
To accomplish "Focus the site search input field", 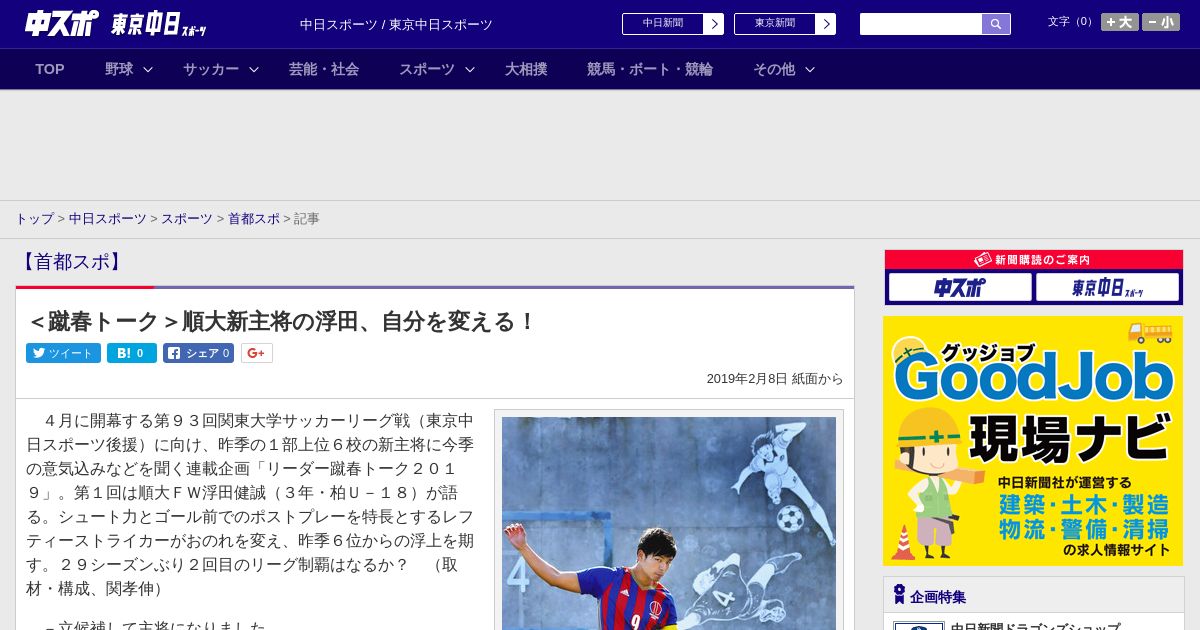I will pos(921,24).
